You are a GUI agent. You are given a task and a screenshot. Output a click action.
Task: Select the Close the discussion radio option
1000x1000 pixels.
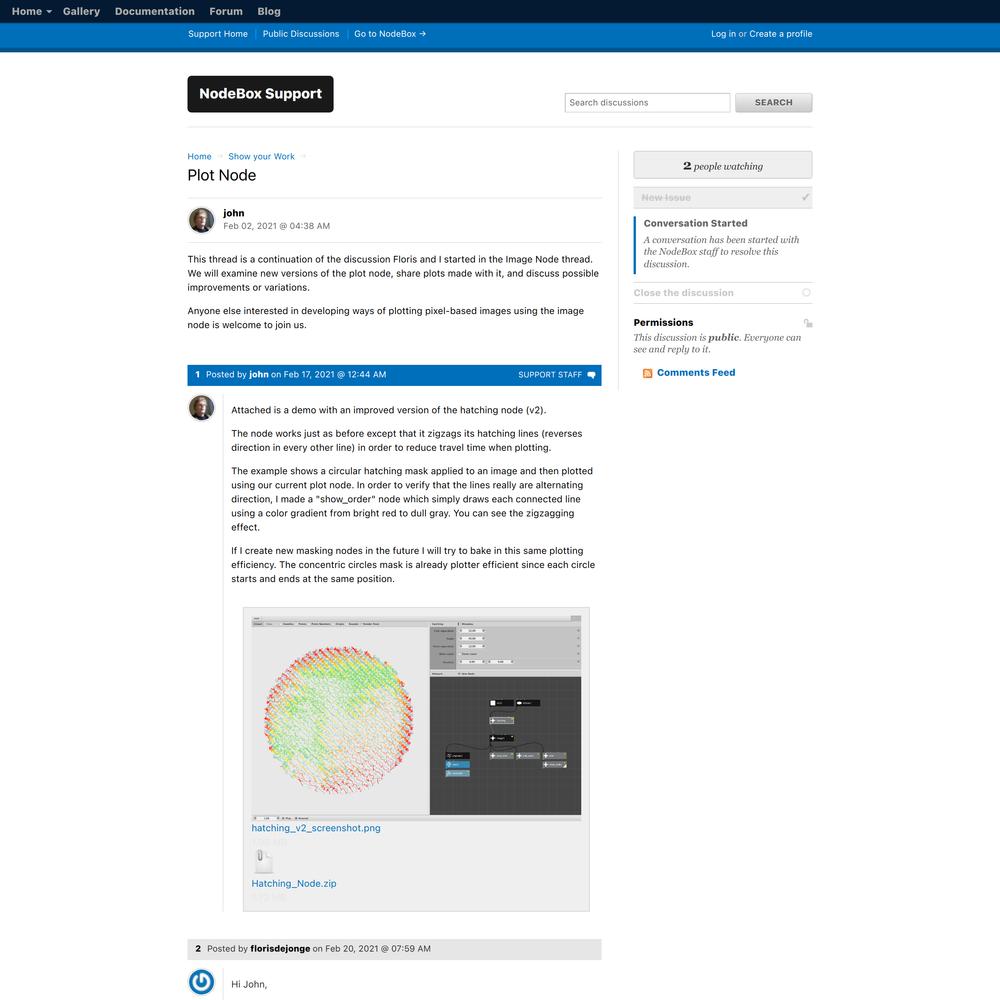click(x=806, y=293)
